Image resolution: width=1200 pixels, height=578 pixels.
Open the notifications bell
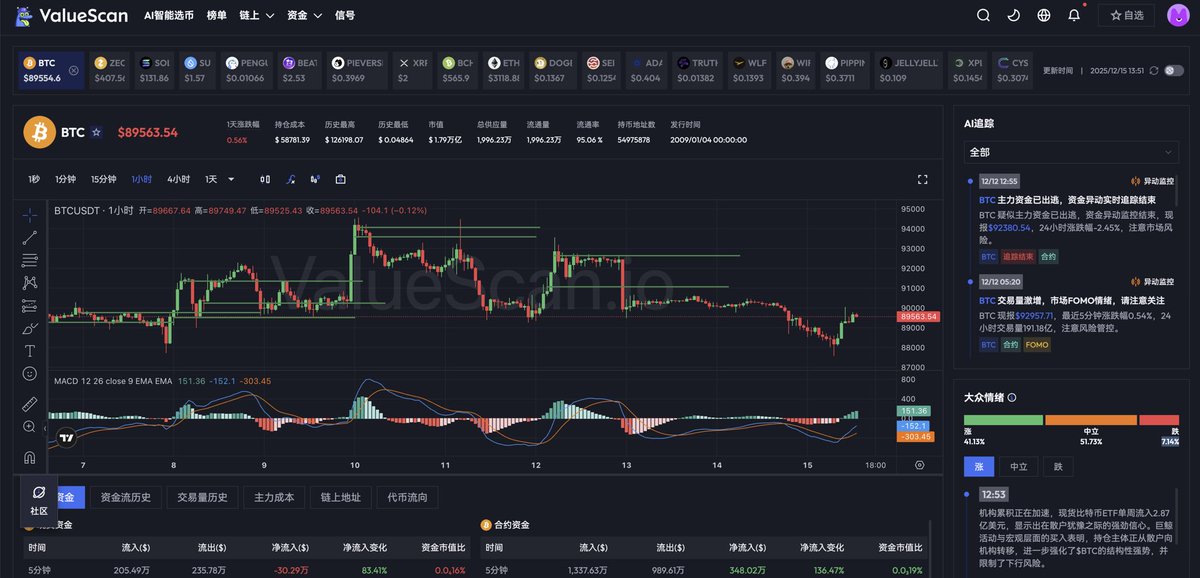click(1074, 15)
